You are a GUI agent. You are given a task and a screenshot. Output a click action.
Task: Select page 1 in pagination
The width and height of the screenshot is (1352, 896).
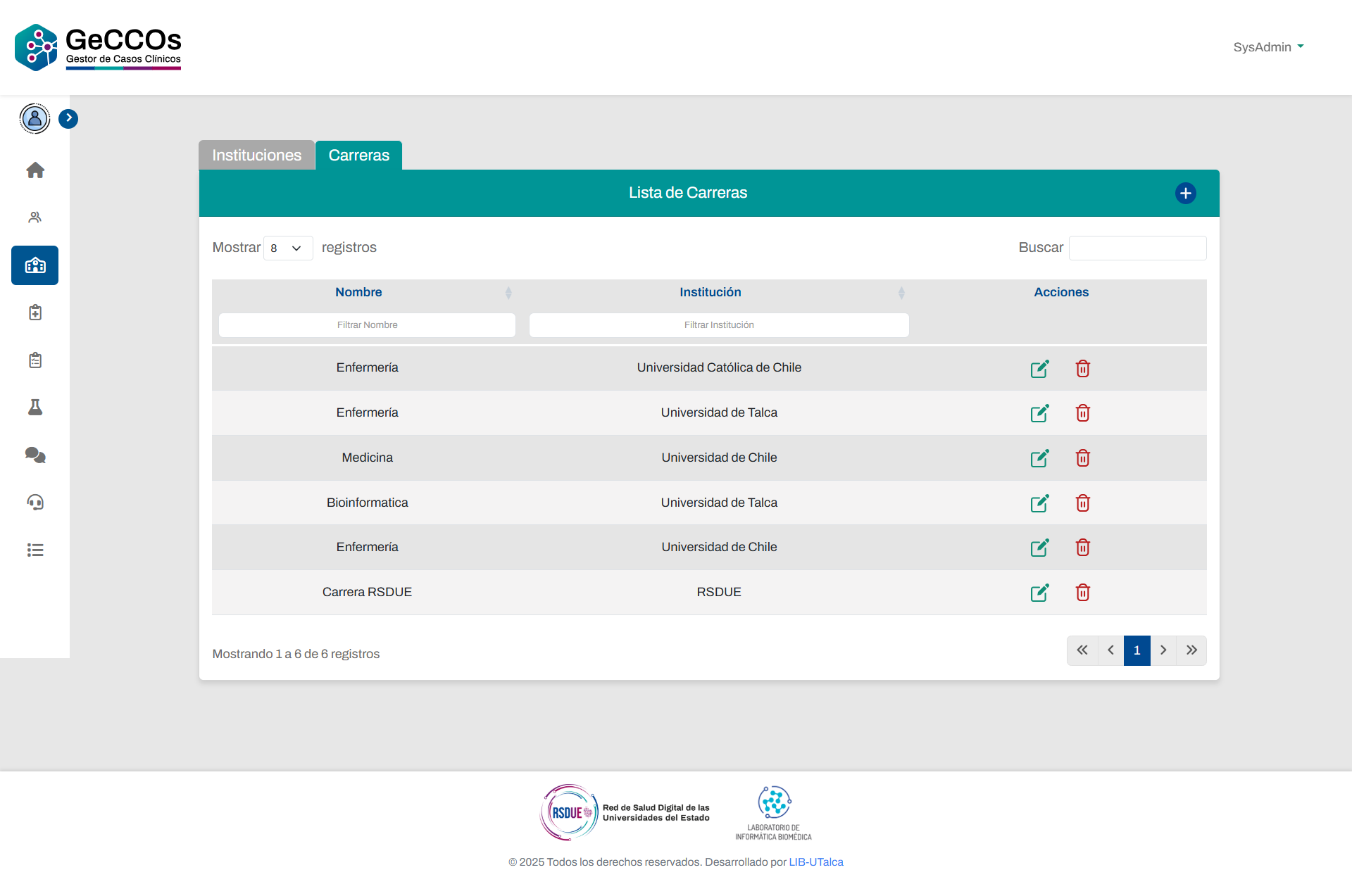(1137, 650)
